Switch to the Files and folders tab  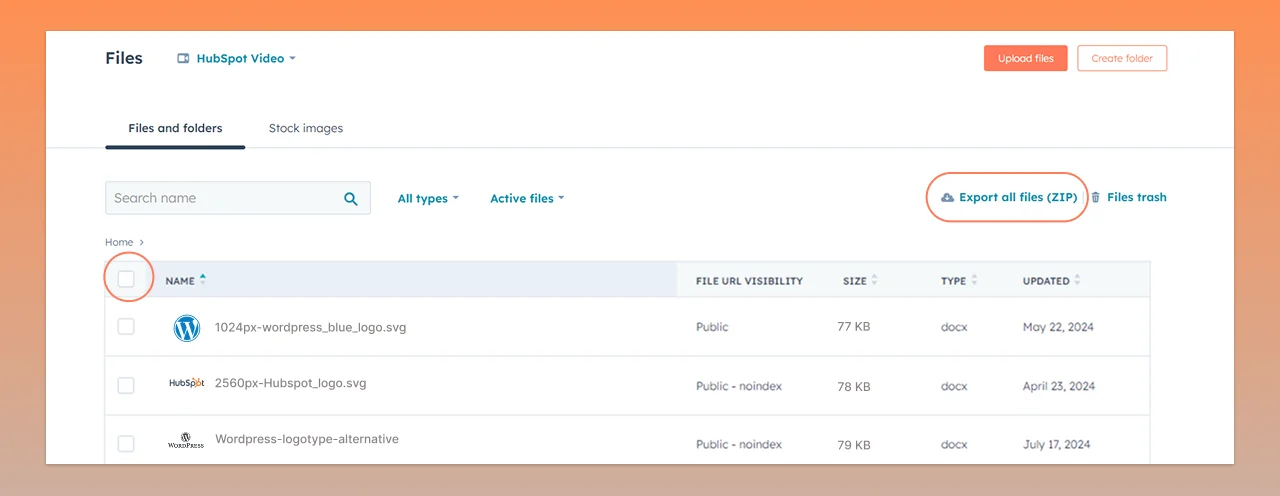(175, 128)
